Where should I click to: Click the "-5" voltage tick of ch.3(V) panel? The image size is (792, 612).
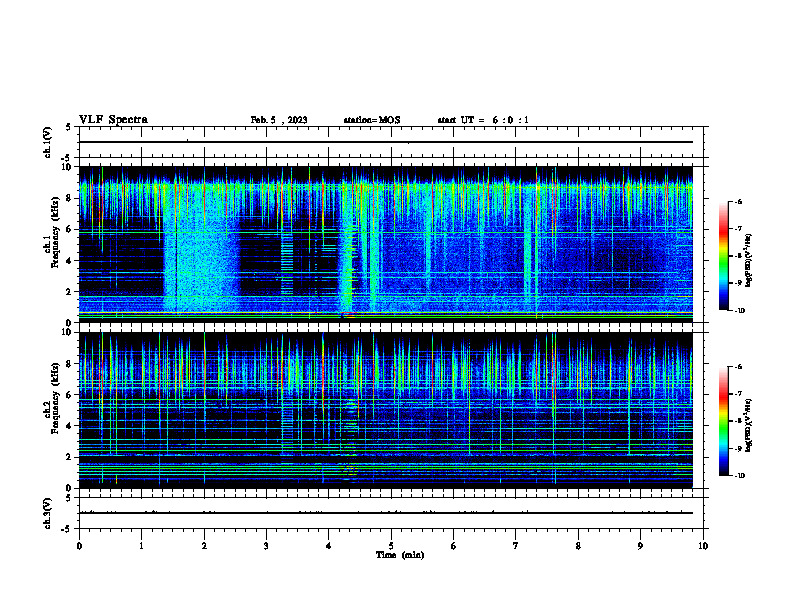pyautogui.click(x=67, y=529)
